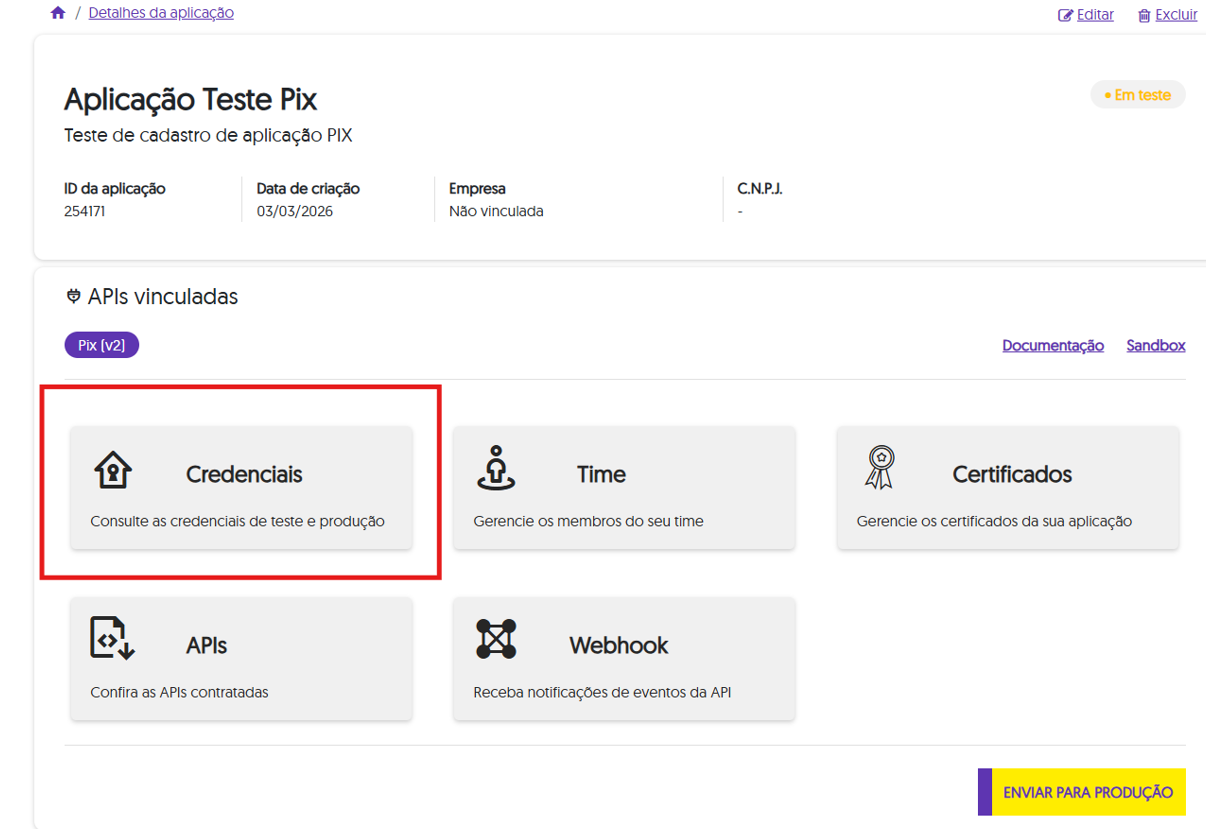Click the pencil icon beside Editar
The width and height of the screenshot is (1206, 829).
click(x=1065, y=16)
